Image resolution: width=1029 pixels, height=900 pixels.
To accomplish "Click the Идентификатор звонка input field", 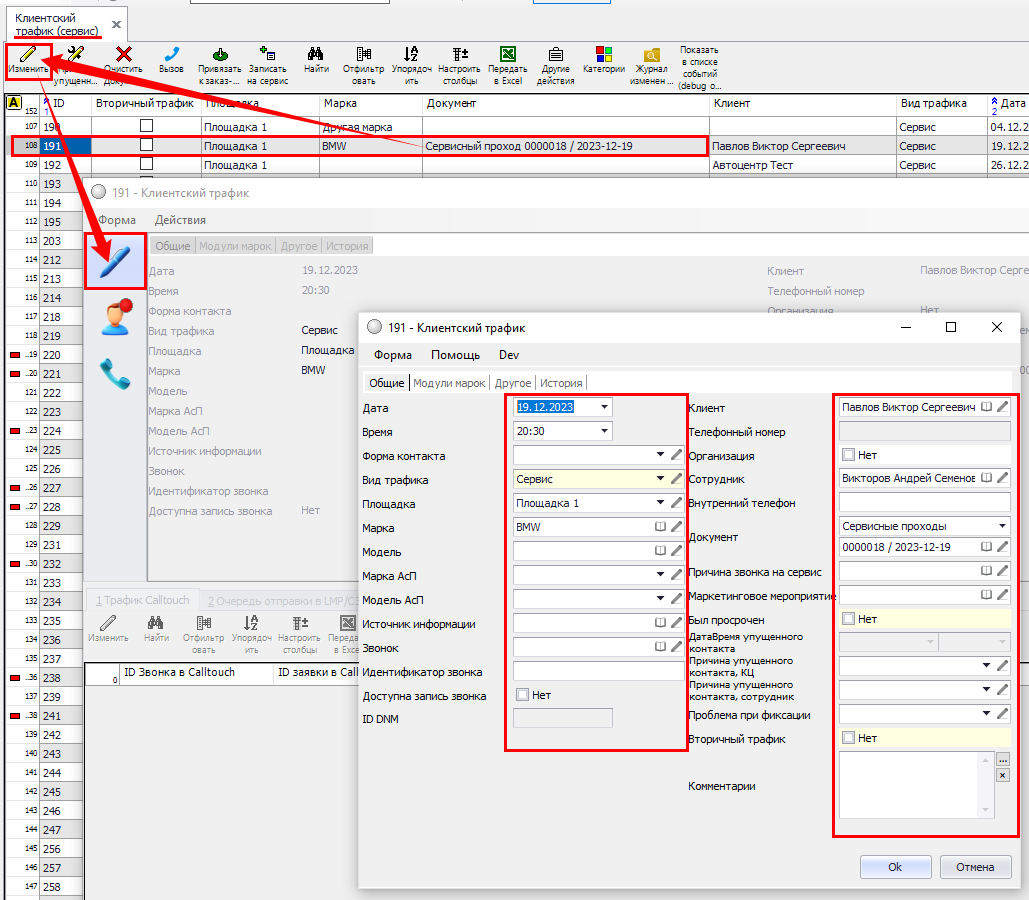I will pyautogui.click(x=597, y=672).
